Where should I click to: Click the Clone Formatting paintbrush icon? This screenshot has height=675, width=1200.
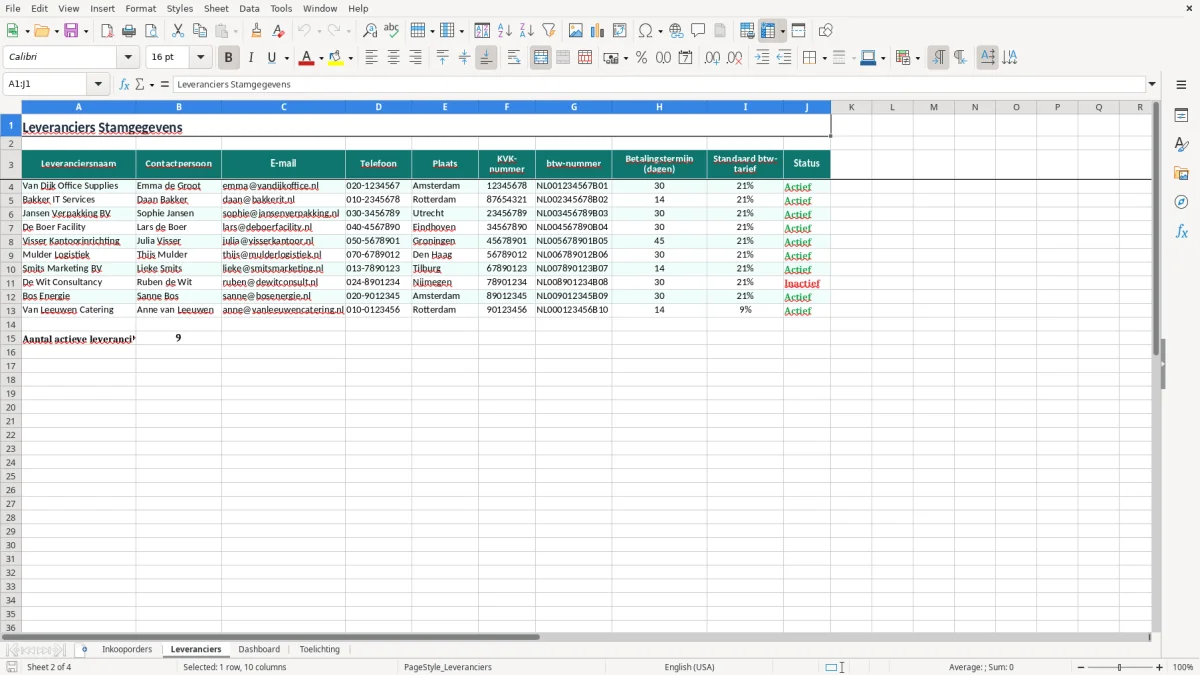coord(256,31)
